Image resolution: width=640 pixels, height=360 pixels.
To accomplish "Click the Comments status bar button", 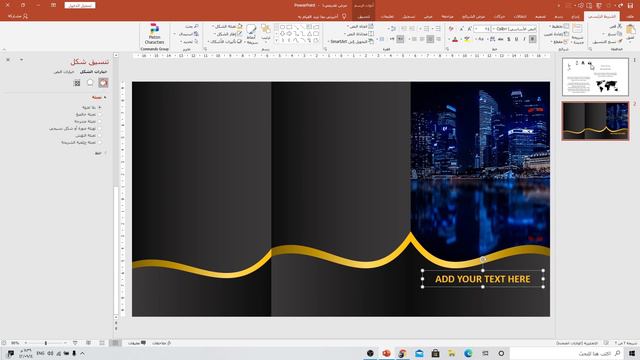I will pyautogui.click(x=137, y=343).
